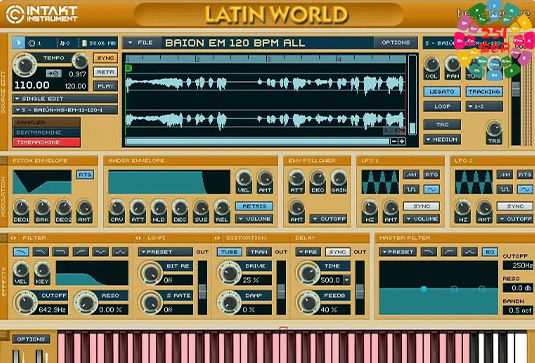The width and height of the screenshot is (535, 363).
Task: Choose the square waveform icon in LFO 2
Action: 505,189
